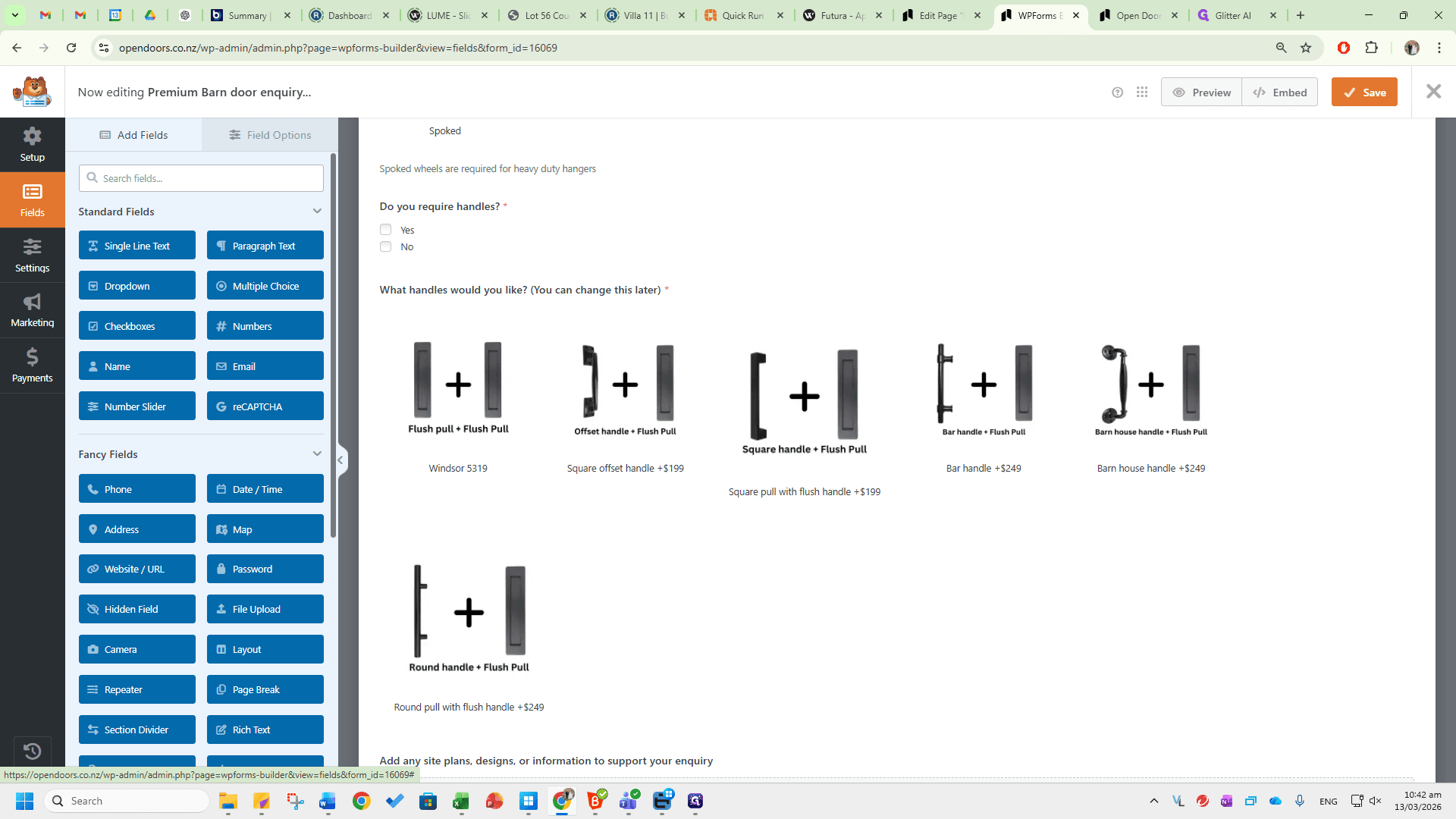Close the form builder with X
This screenshot has height=819, width=1456.
pos(1433,92)
